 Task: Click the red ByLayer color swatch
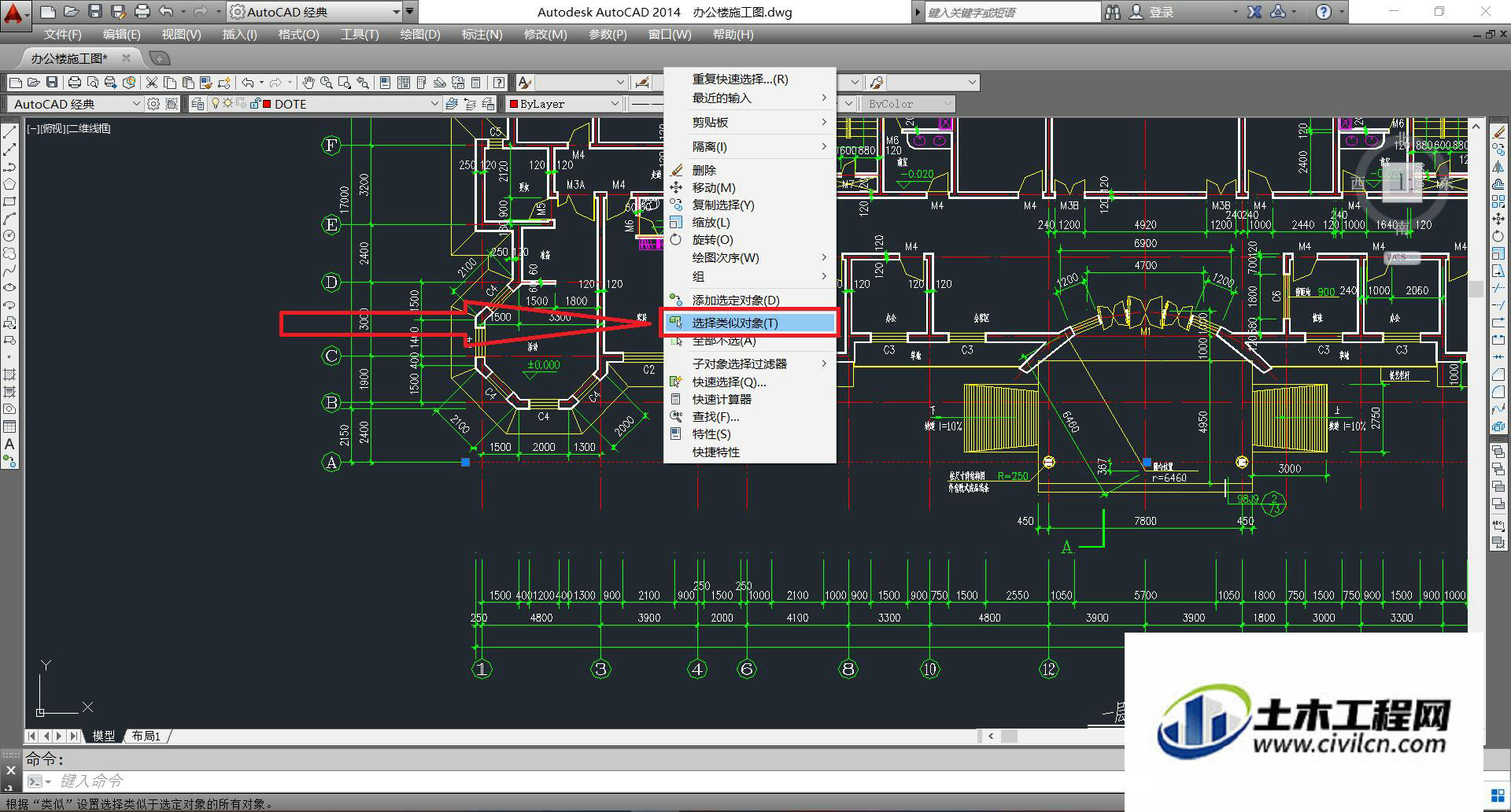pos(514,104)
